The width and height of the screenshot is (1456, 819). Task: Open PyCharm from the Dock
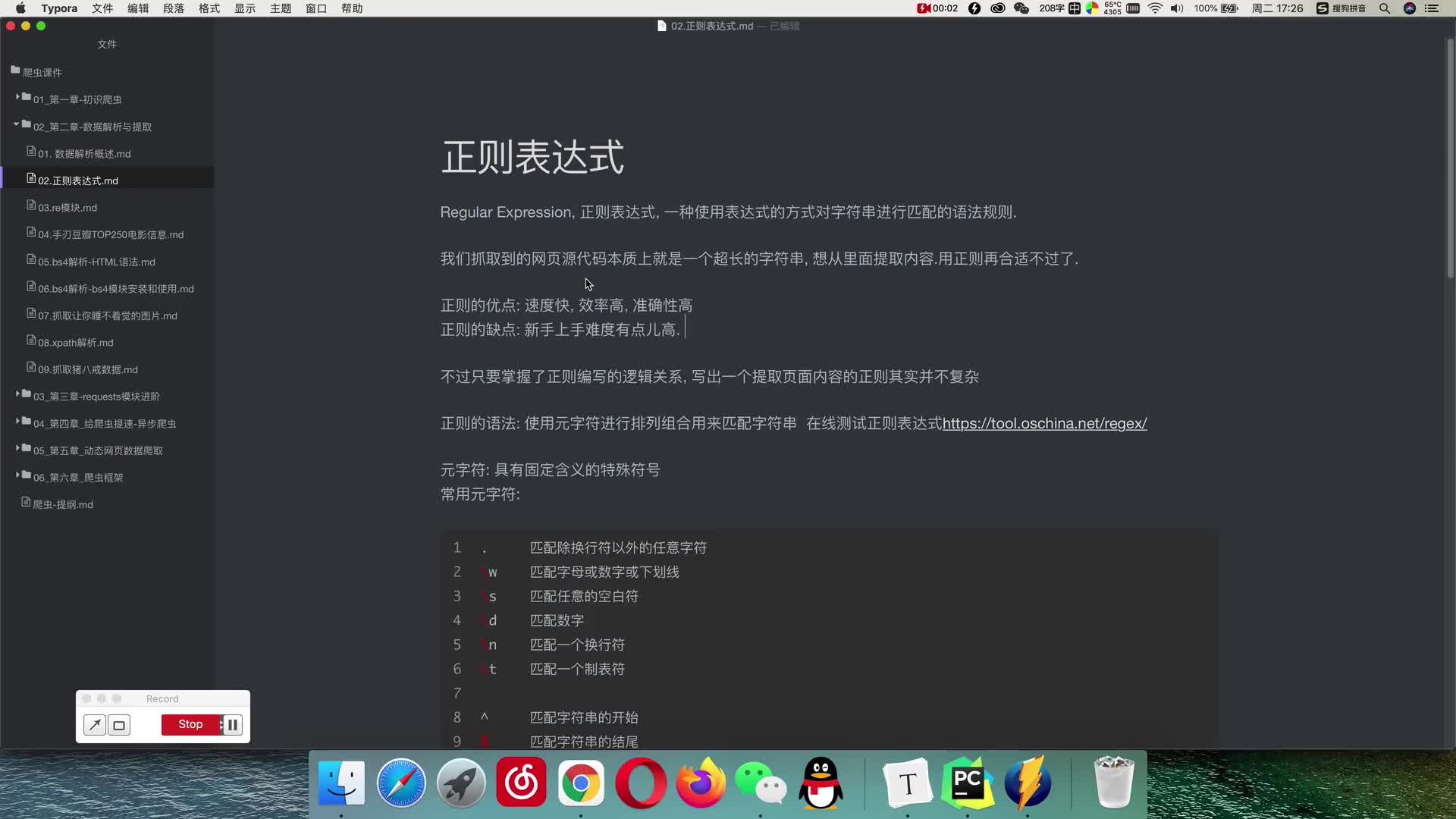tap(968, 783)
